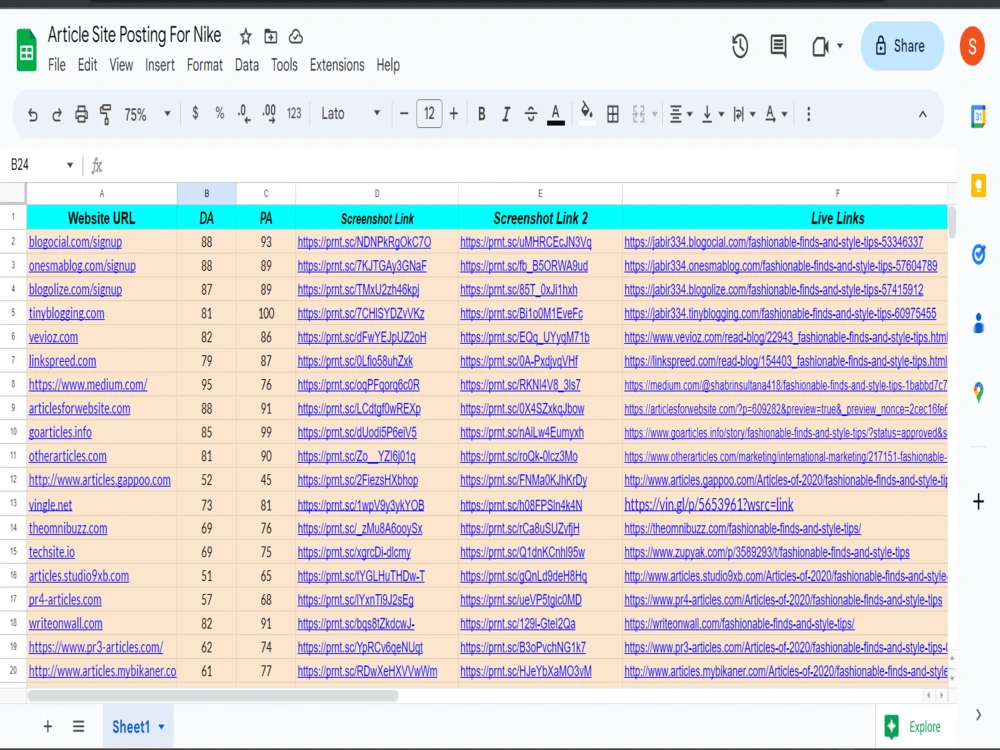Open the File menu

tap(57, 65)
